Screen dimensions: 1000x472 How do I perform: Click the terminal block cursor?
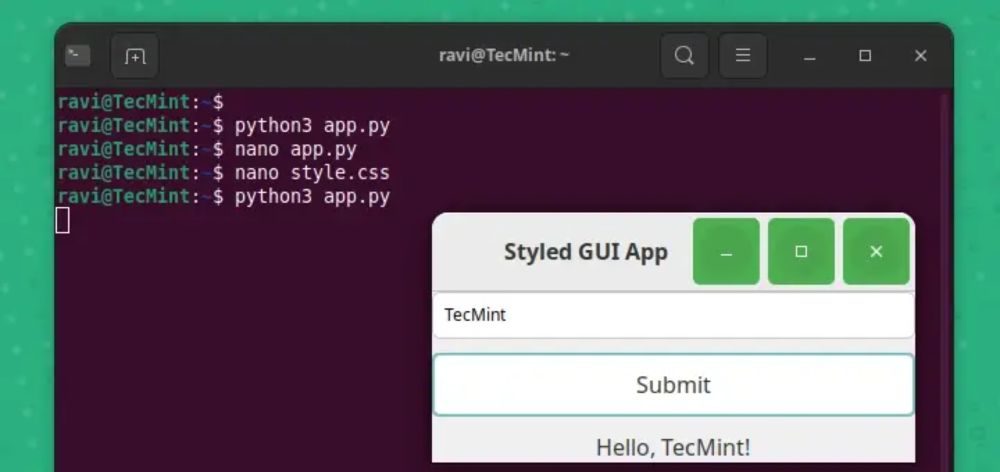coord(62,220)
